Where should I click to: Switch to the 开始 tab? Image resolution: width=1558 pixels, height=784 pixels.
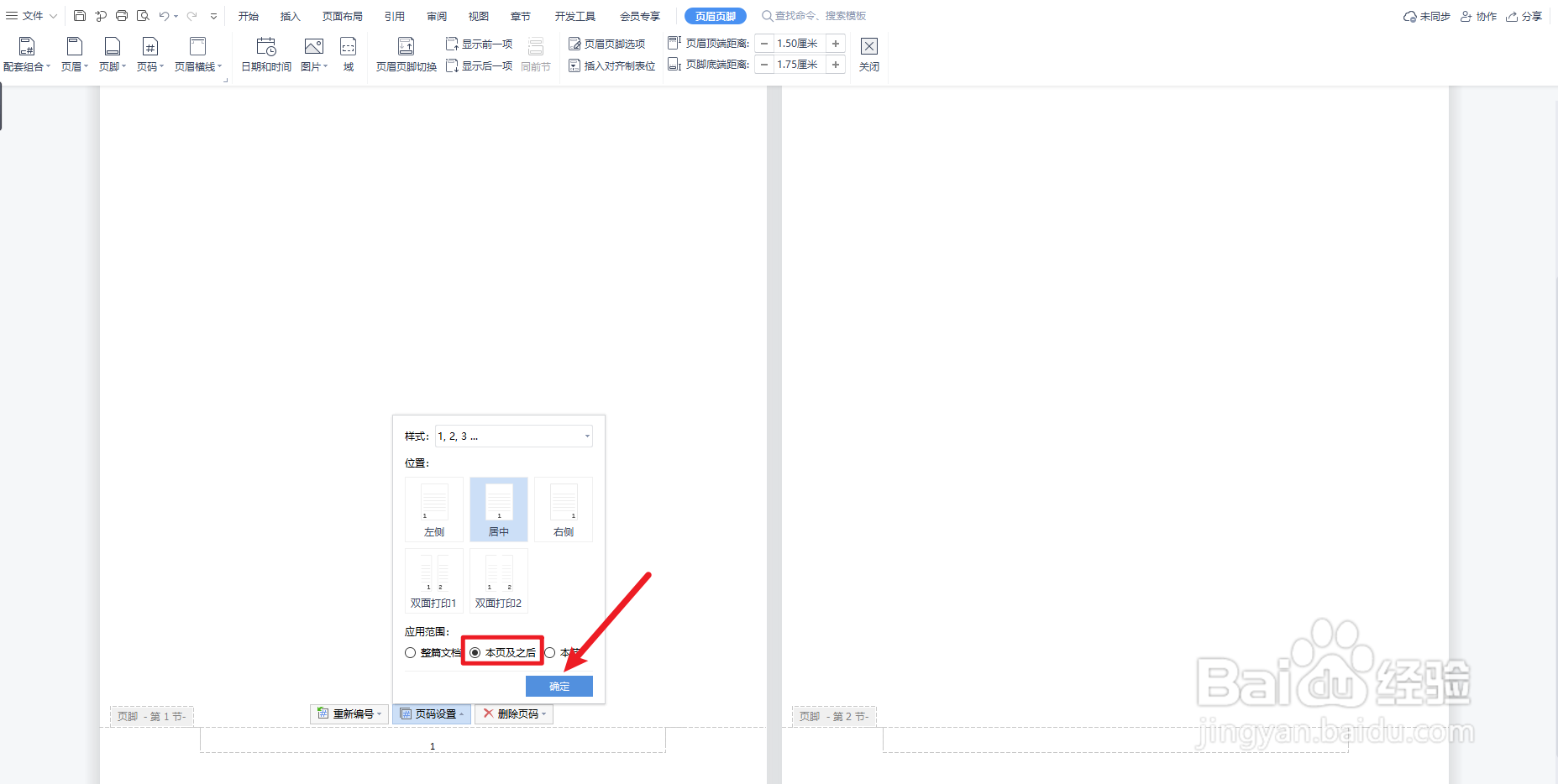coord(249,16)
